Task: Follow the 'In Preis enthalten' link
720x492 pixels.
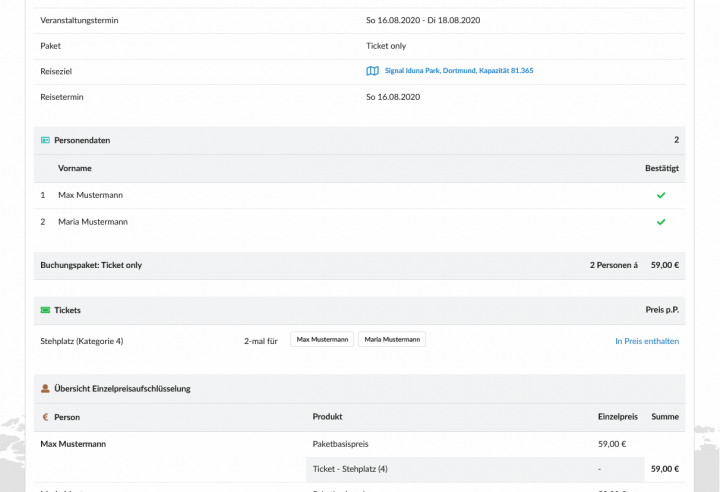Action: point(646,341)
